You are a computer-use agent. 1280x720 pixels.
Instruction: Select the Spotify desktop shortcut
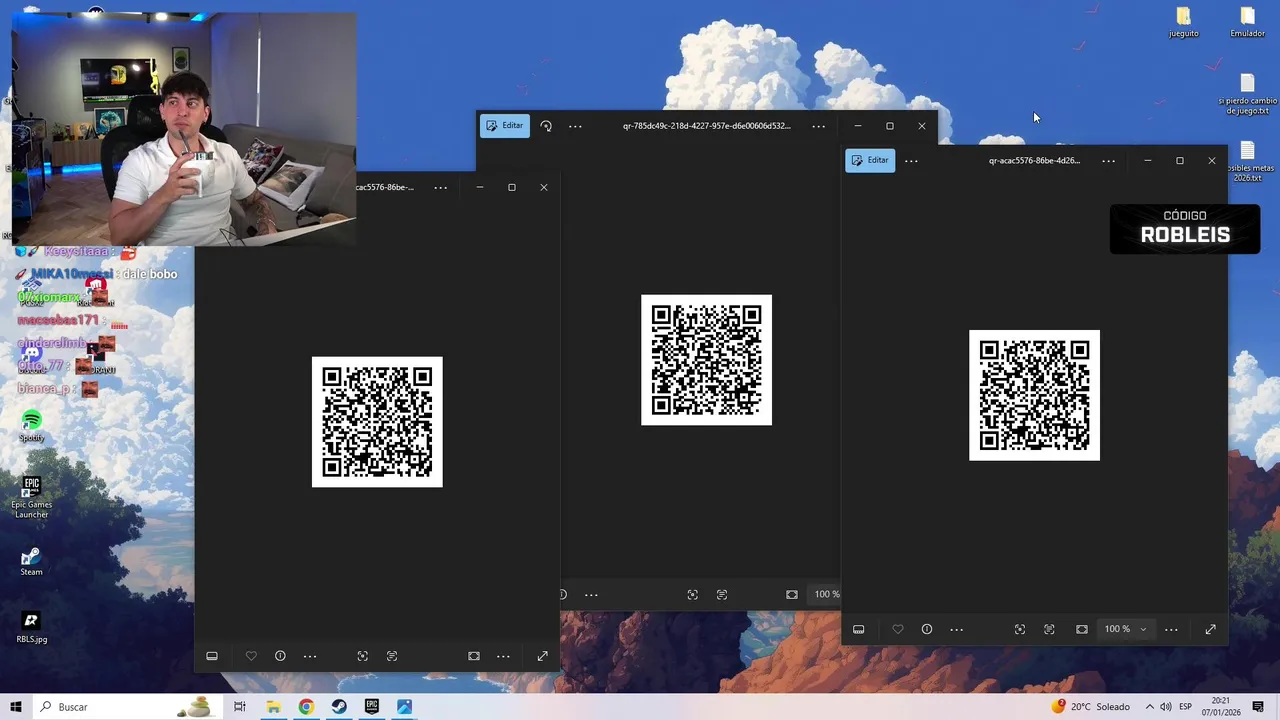(31, 426)
